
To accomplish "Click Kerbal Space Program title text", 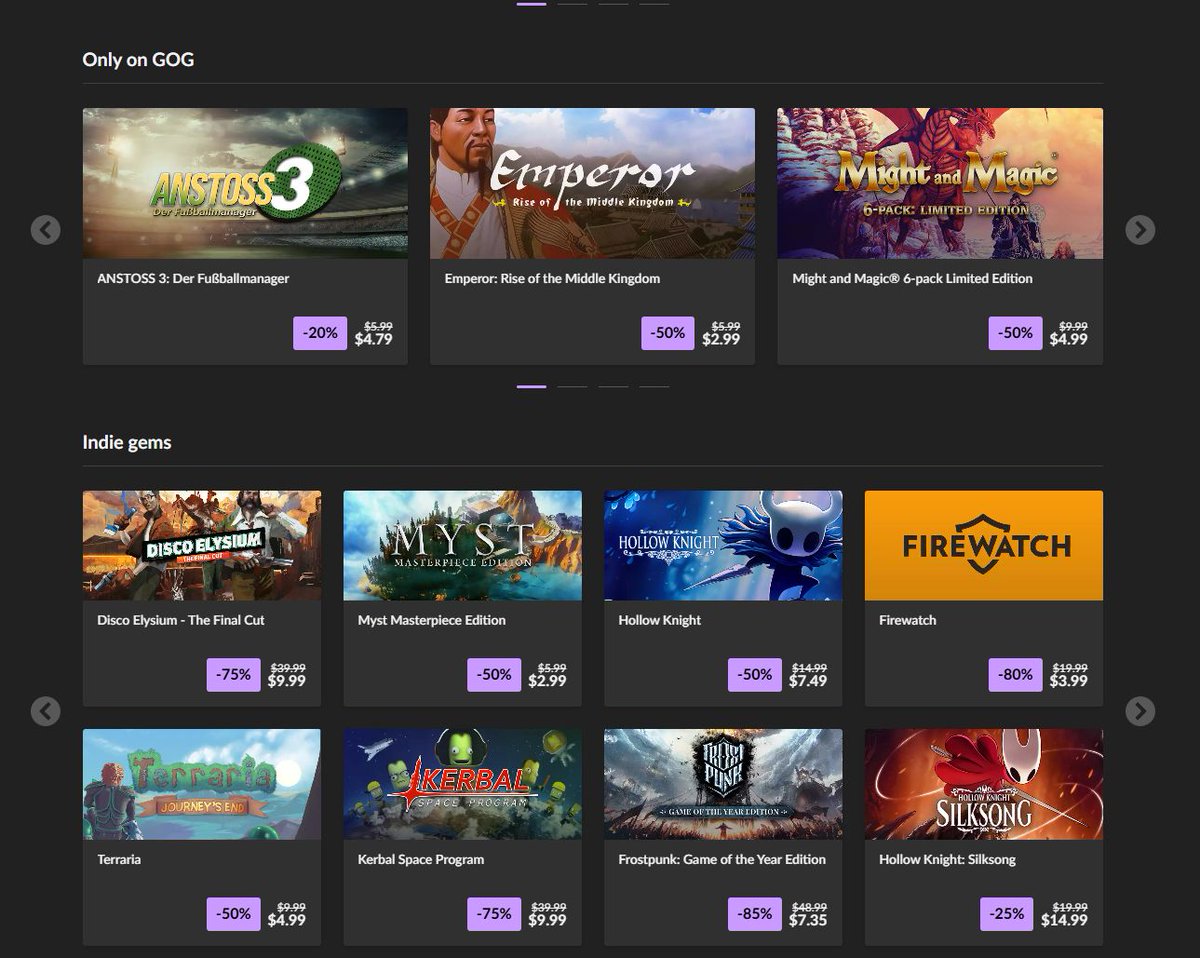I will point(421,859).
